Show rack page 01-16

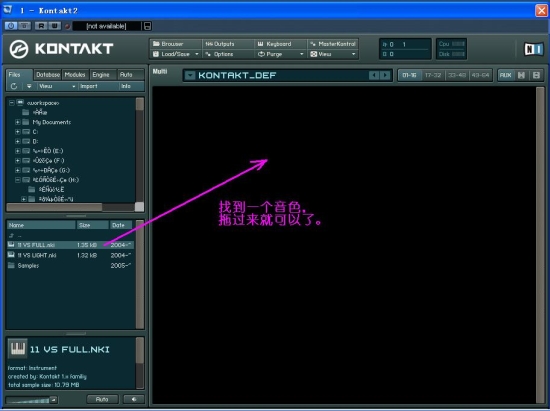[x=409, y=75]
